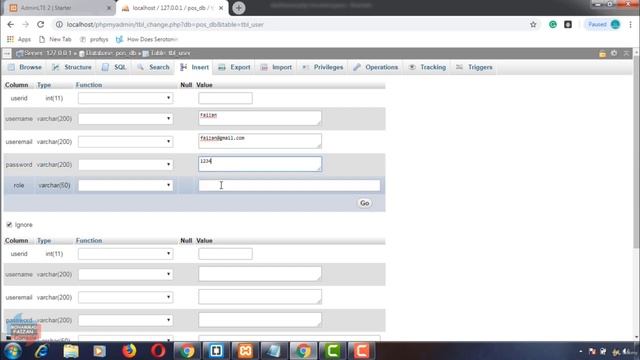Open the red Camtasia recorder icon in taskbar
640x360 pixels.
361,351
